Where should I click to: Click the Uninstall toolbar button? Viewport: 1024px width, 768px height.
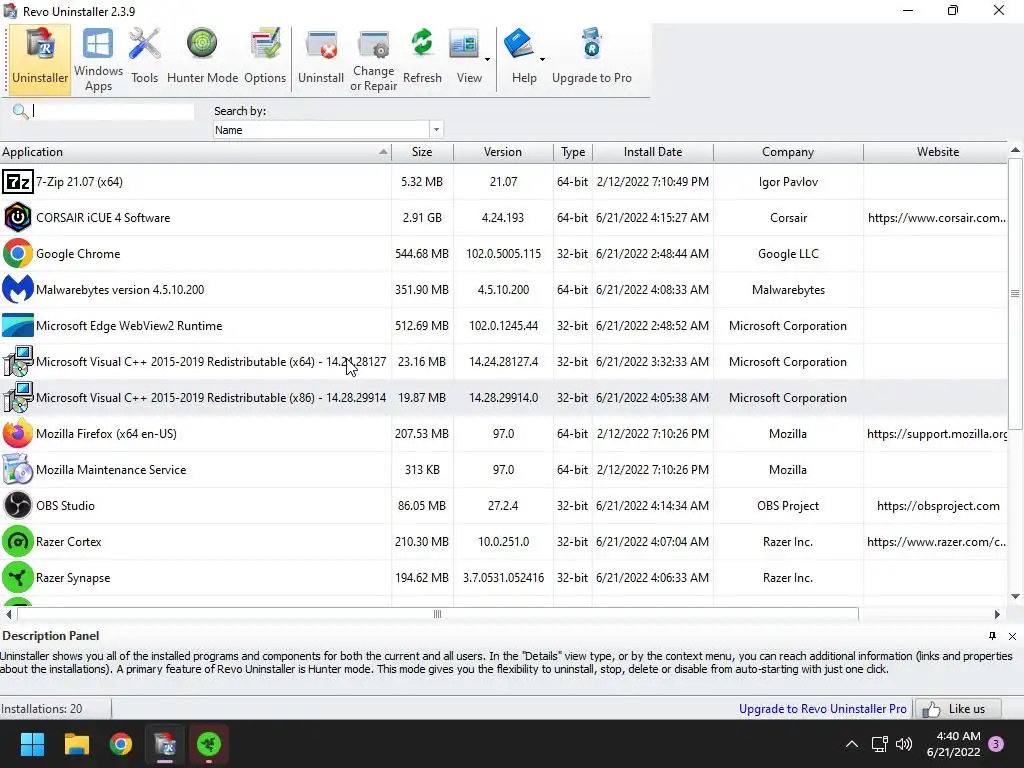tap(321, 59)
